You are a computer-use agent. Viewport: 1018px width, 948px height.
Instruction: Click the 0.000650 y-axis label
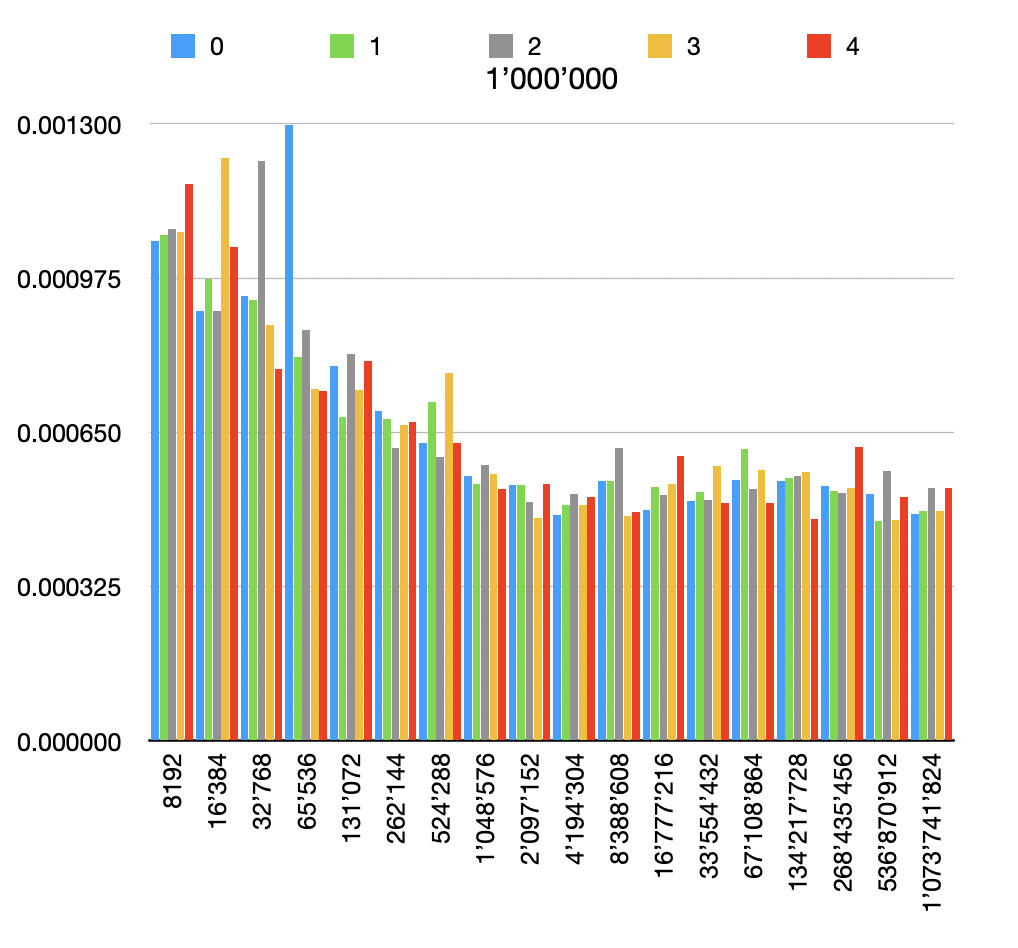coord(69,433)
